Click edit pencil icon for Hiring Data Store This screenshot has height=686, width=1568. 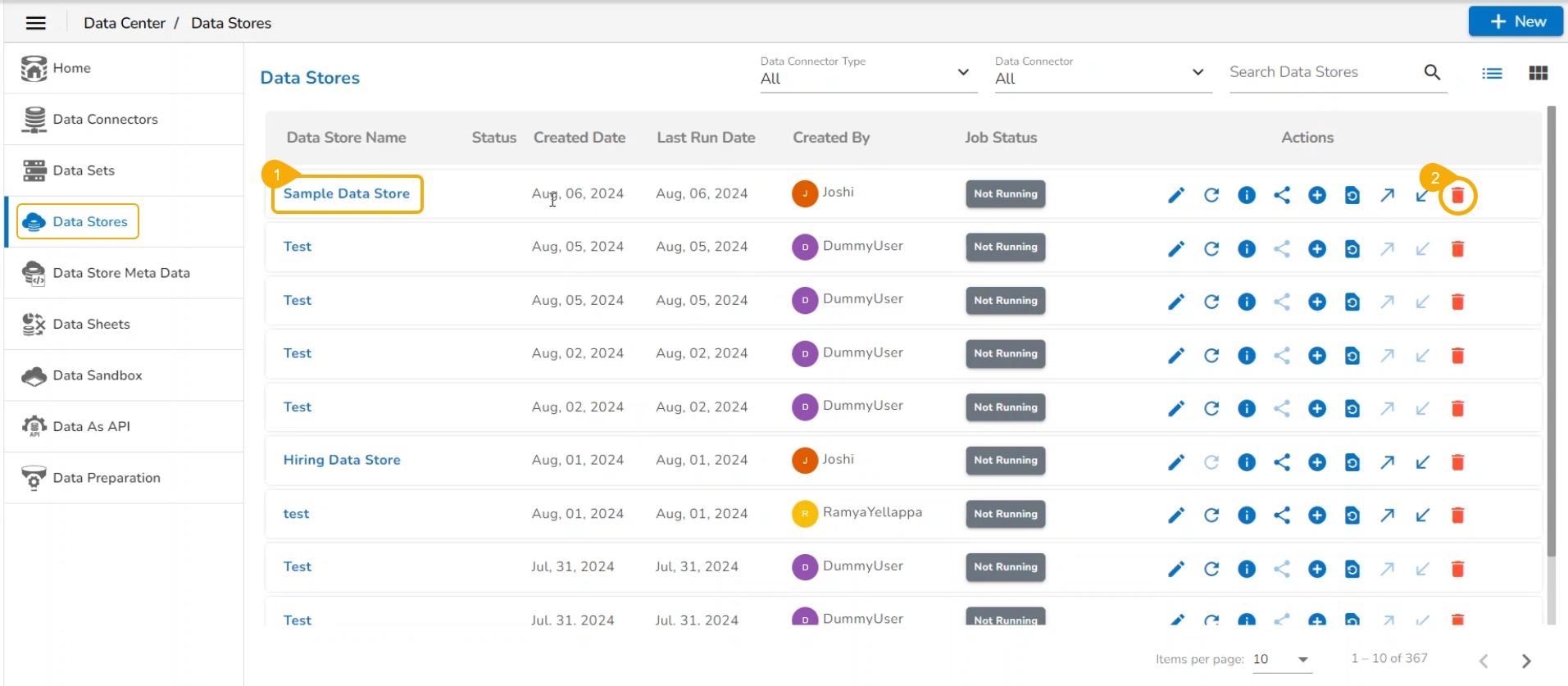tap(1176, 462)
